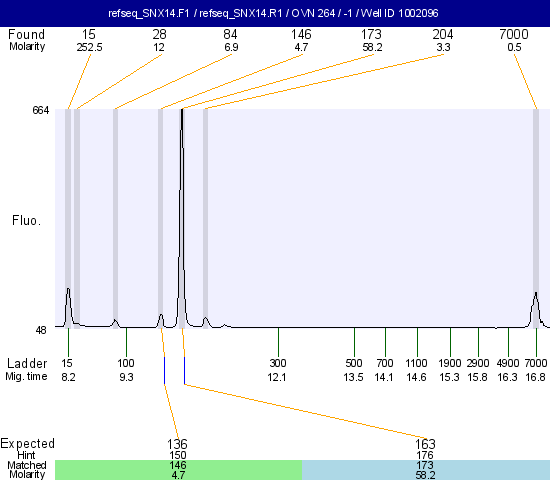550x480 pixels.
Task: Select found peak 28 label
Action: tap(159, 34)
